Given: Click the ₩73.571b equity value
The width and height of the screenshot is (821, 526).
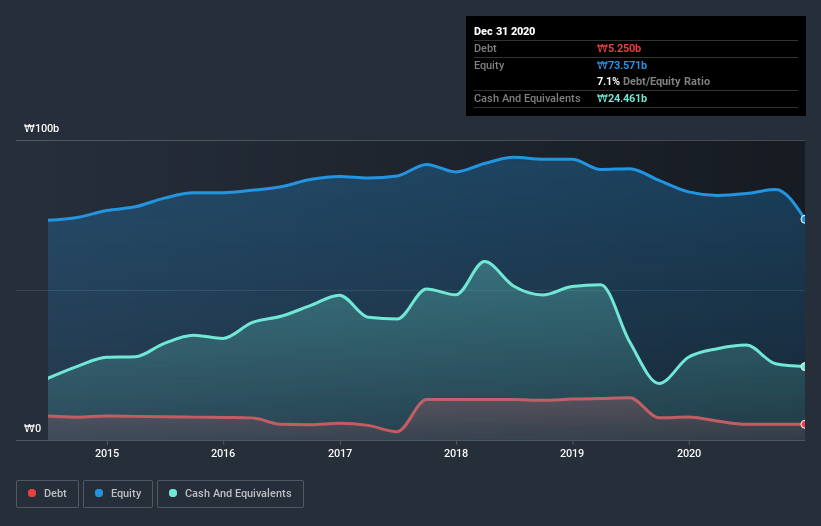Looking at the screenshot, I should [622, 65].
